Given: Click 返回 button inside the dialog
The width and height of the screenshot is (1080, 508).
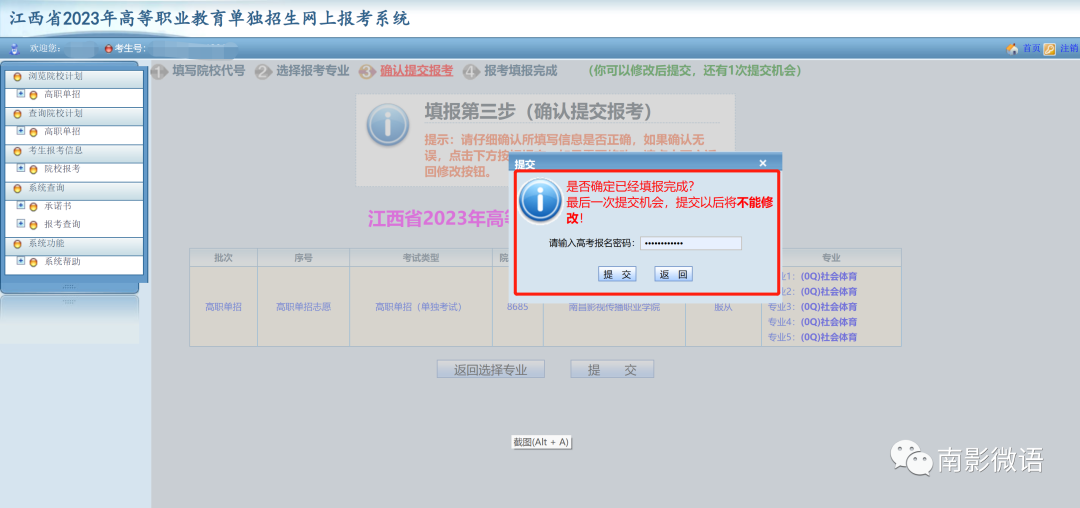Looking at the screenshot, I should coord(673,274).
